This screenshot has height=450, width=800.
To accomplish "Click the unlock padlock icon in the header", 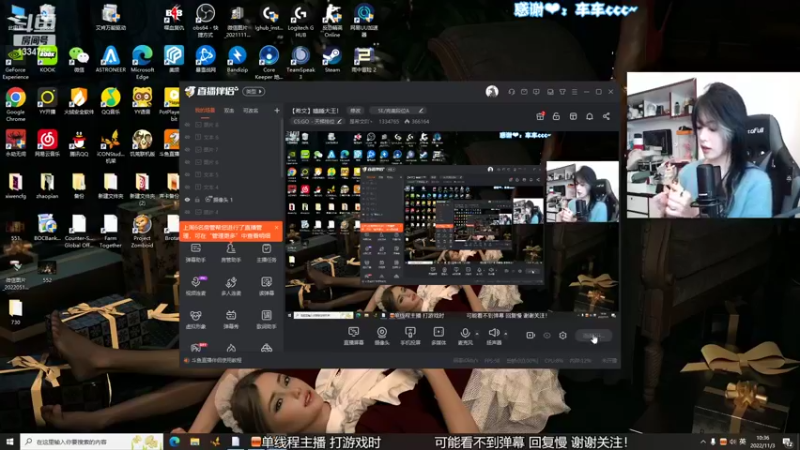I will (556, 116).
